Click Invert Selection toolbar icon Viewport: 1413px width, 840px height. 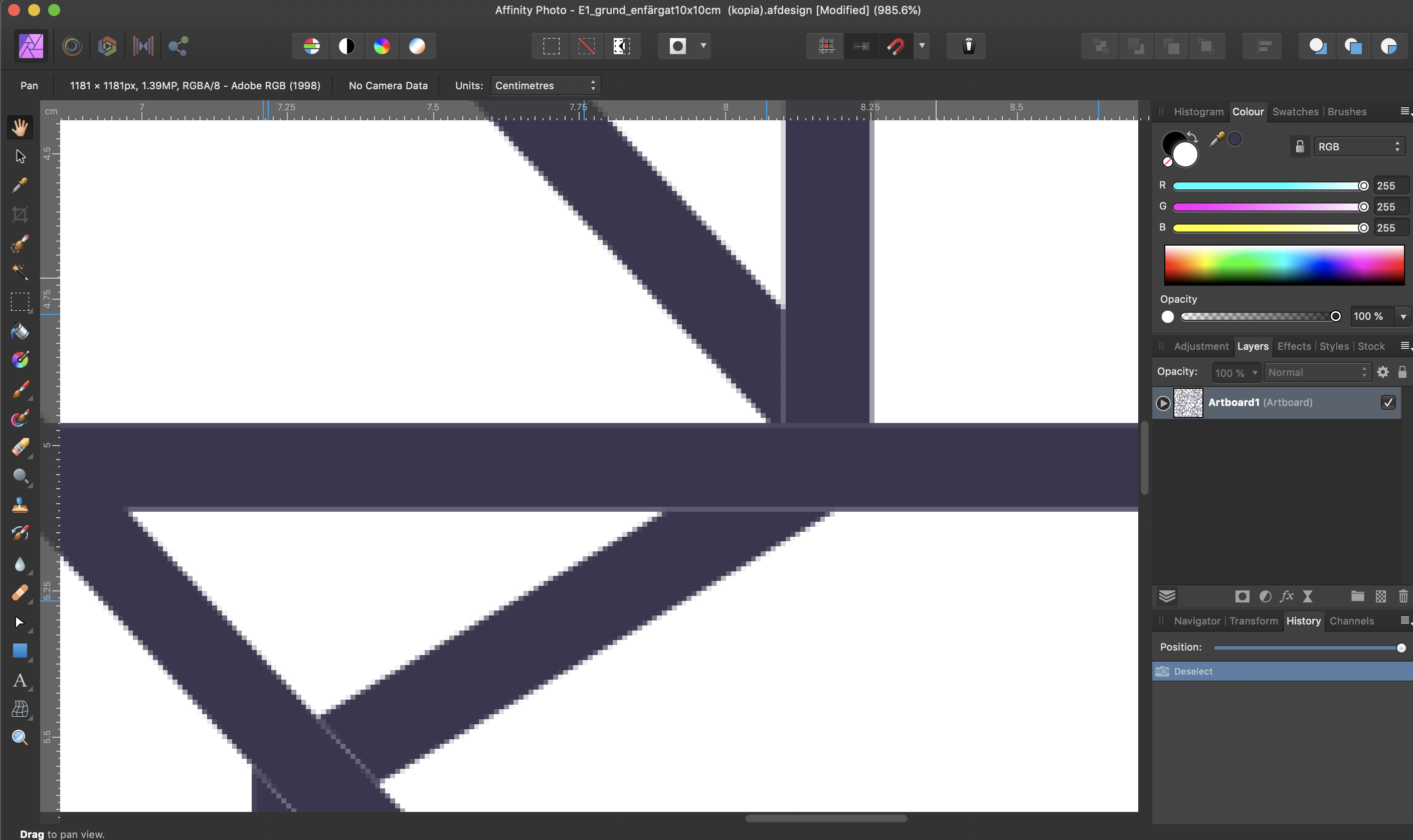[x=622, y=46]
